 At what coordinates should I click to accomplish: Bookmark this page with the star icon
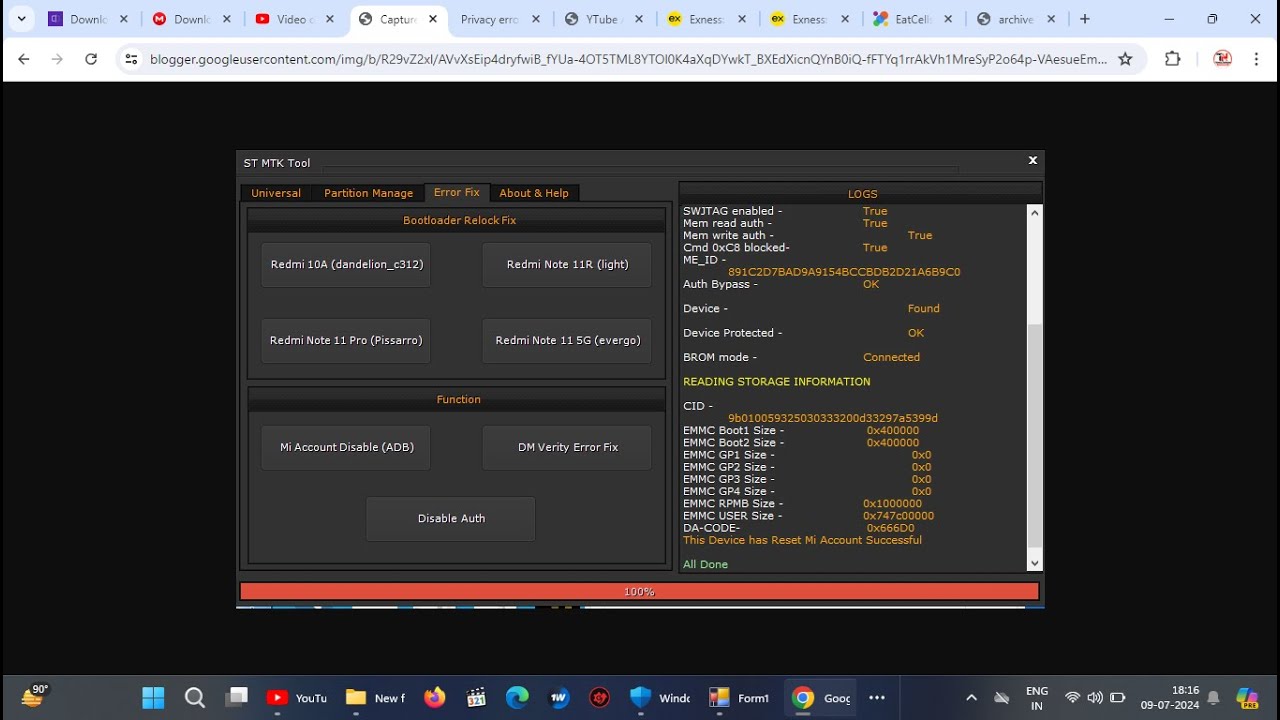click(x=1125, y=59)
